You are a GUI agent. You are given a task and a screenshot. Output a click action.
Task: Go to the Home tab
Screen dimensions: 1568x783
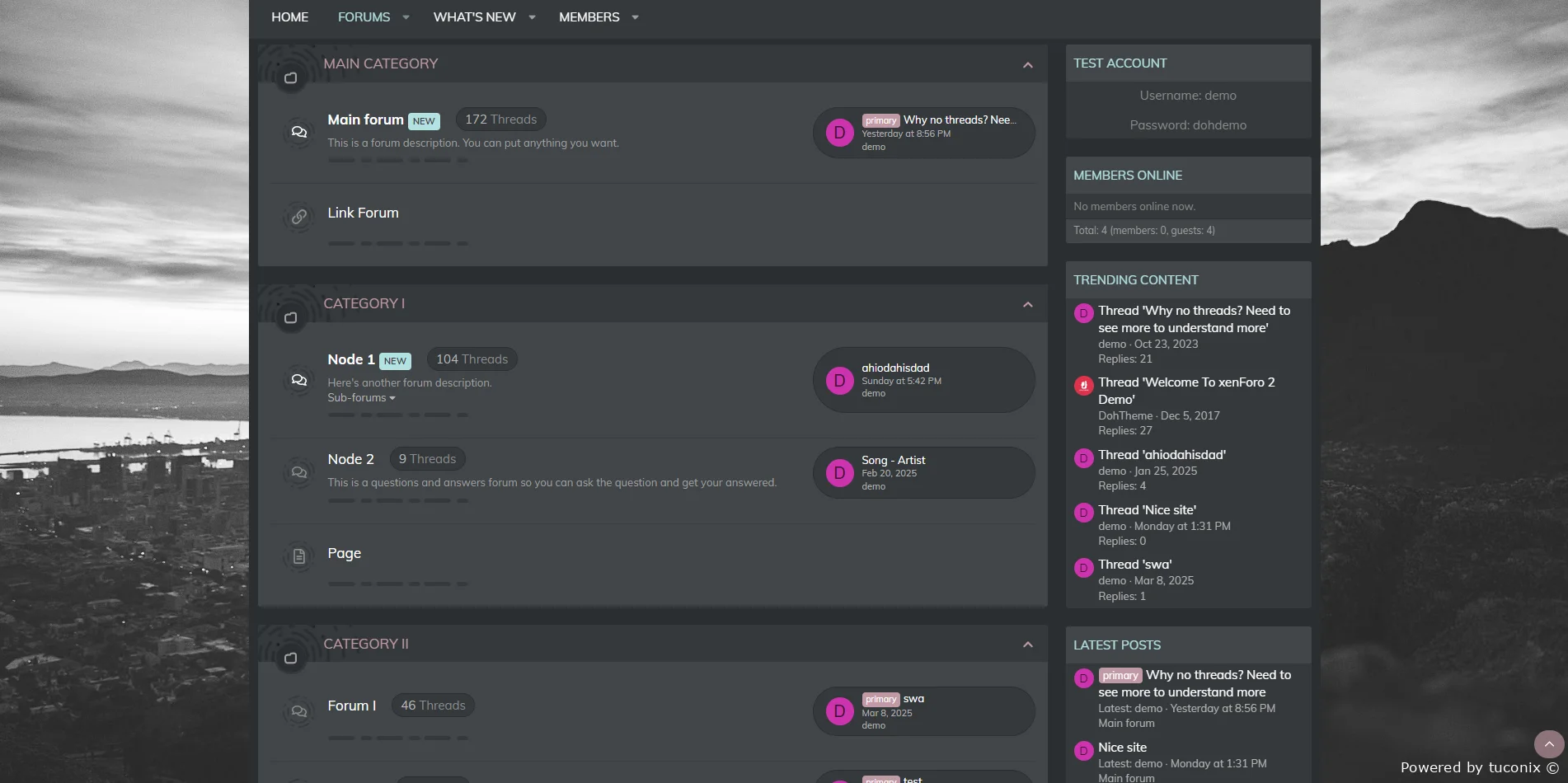tap(290, 17)
